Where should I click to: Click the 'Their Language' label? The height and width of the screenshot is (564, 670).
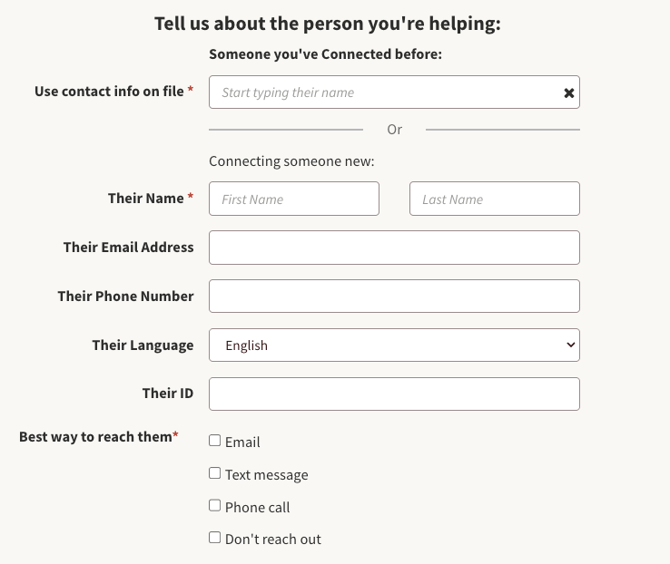[142, 345]
